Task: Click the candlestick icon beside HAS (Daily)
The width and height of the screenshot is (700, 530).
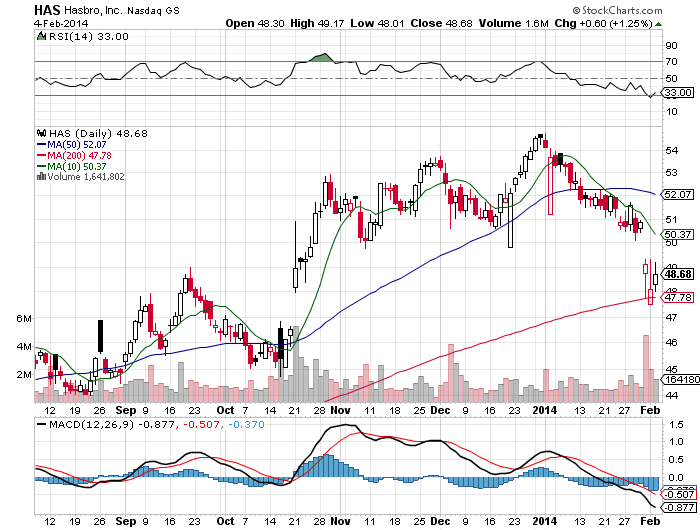Action: point(42,133)
